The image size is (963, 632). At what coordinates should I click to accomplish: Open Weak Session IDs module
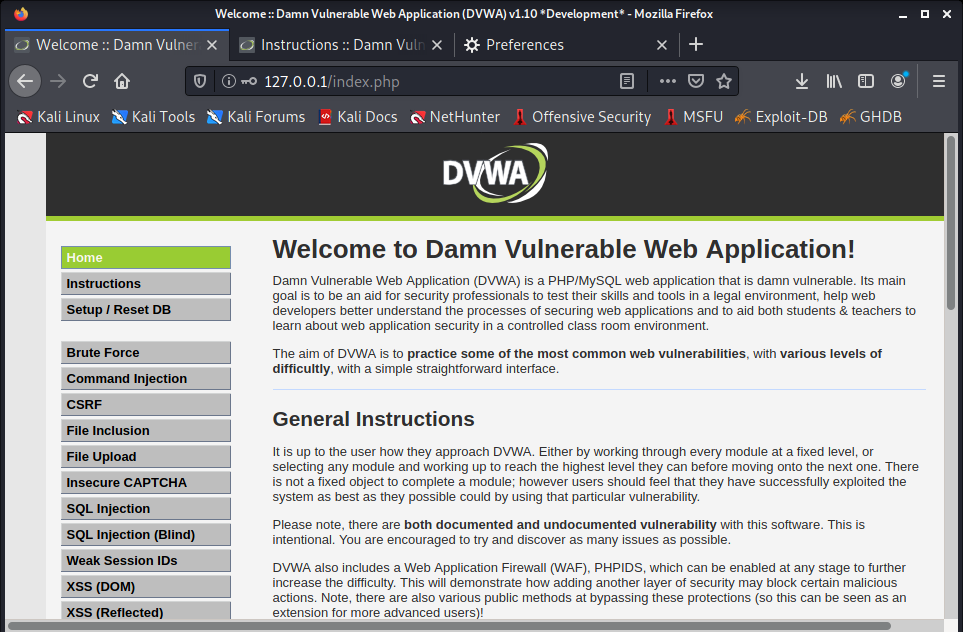click(146, 561)
